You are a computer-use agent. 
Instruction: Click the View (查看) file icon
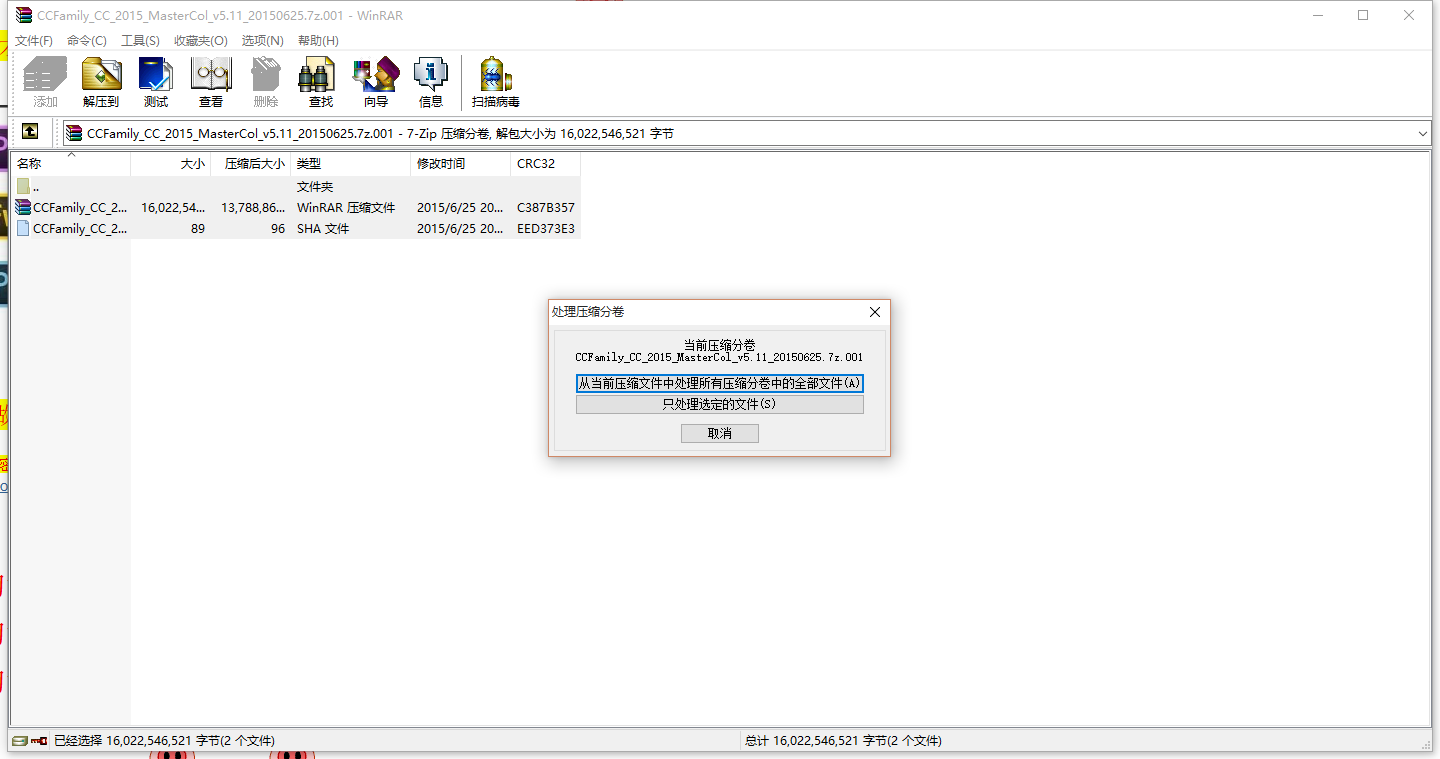(x=211, y=83)
